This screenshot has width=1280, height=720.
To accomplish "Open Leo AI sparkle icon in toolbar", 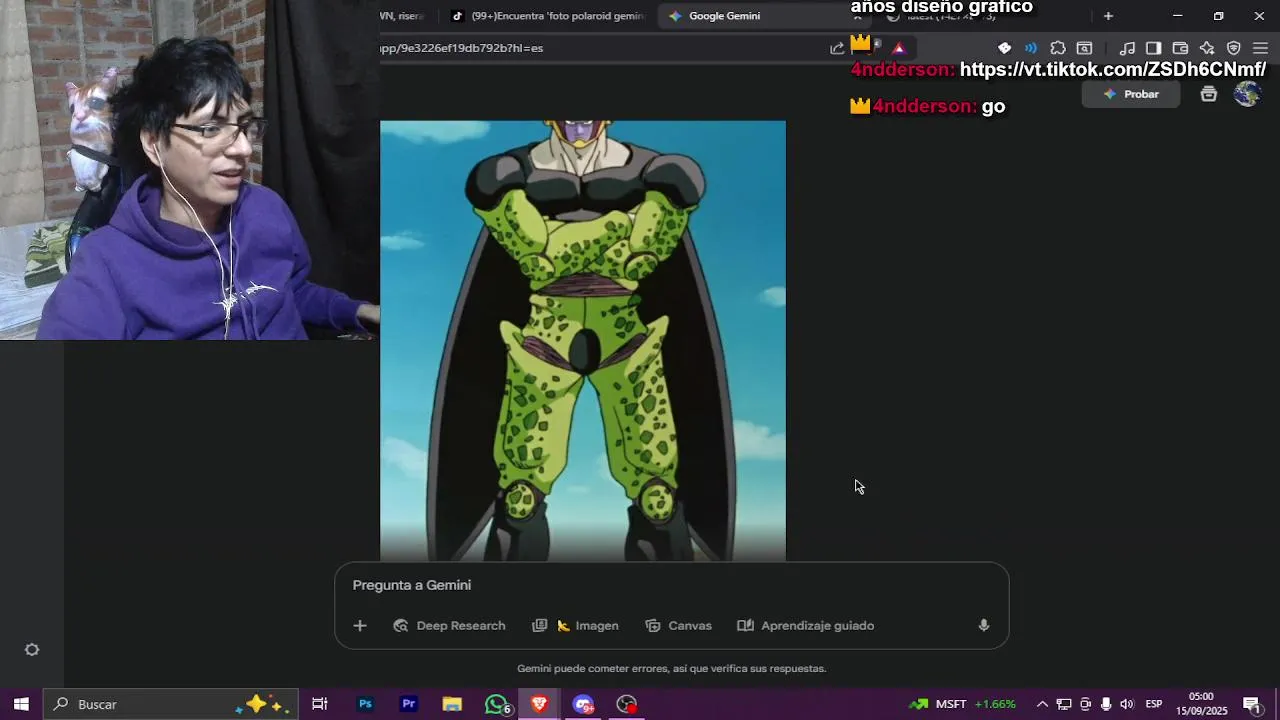I will [x=1207, y=48].
